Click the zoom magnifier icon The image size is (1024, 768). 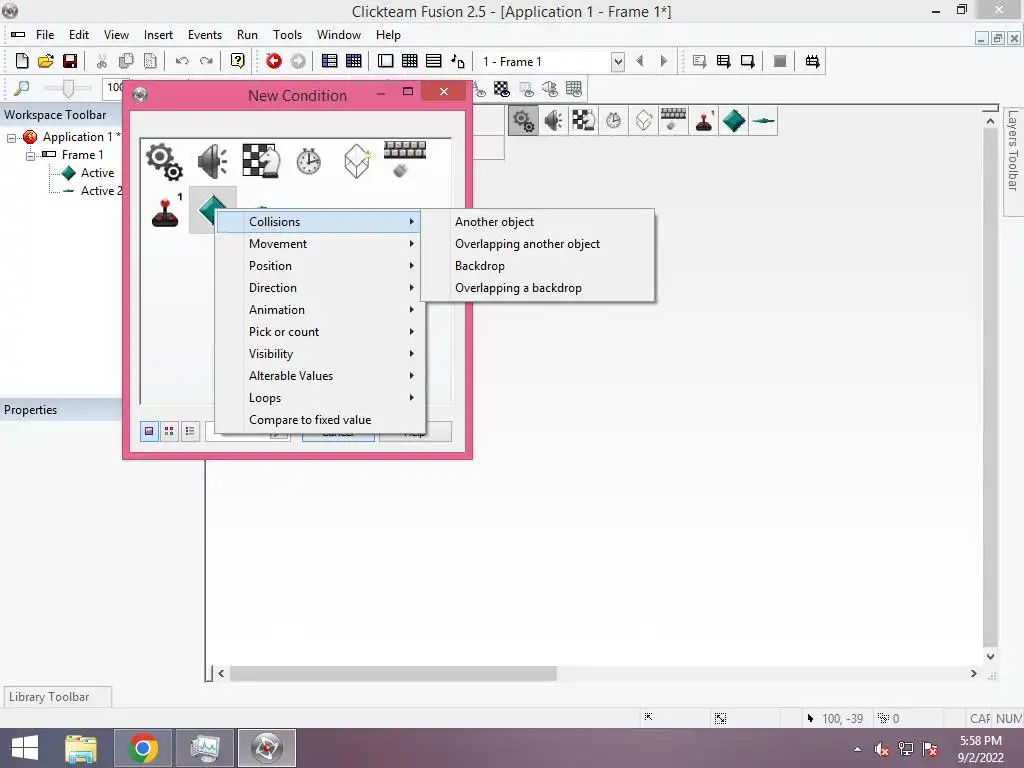(22, 88)
